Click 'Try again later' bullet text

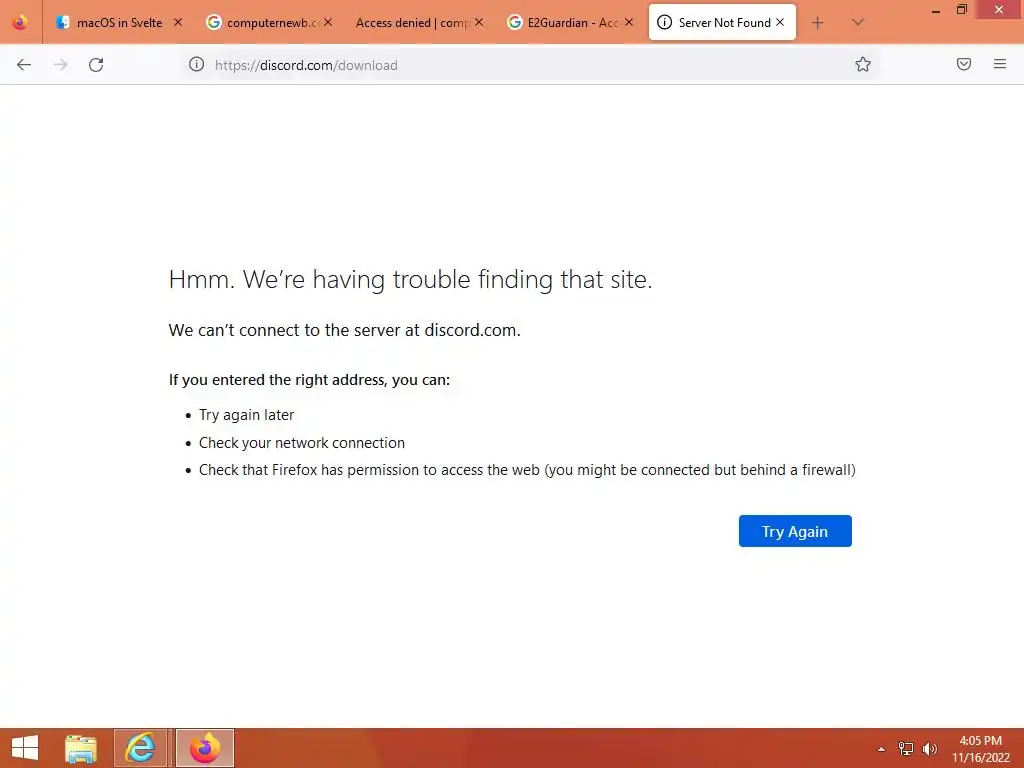(246, 415)
